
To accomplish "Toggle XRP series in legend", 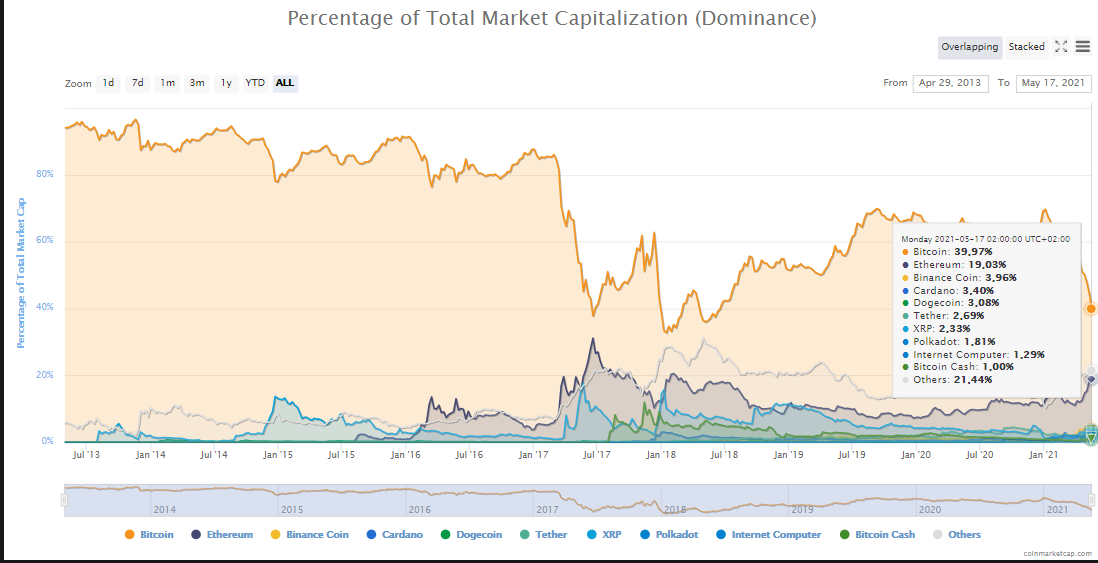I will 603,534.
